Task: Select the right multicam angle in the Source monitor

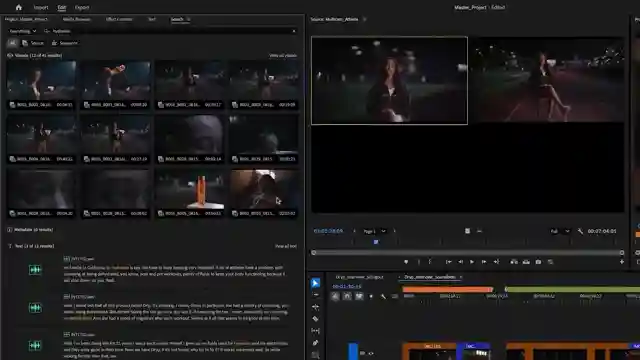Action: click(547, 80)
